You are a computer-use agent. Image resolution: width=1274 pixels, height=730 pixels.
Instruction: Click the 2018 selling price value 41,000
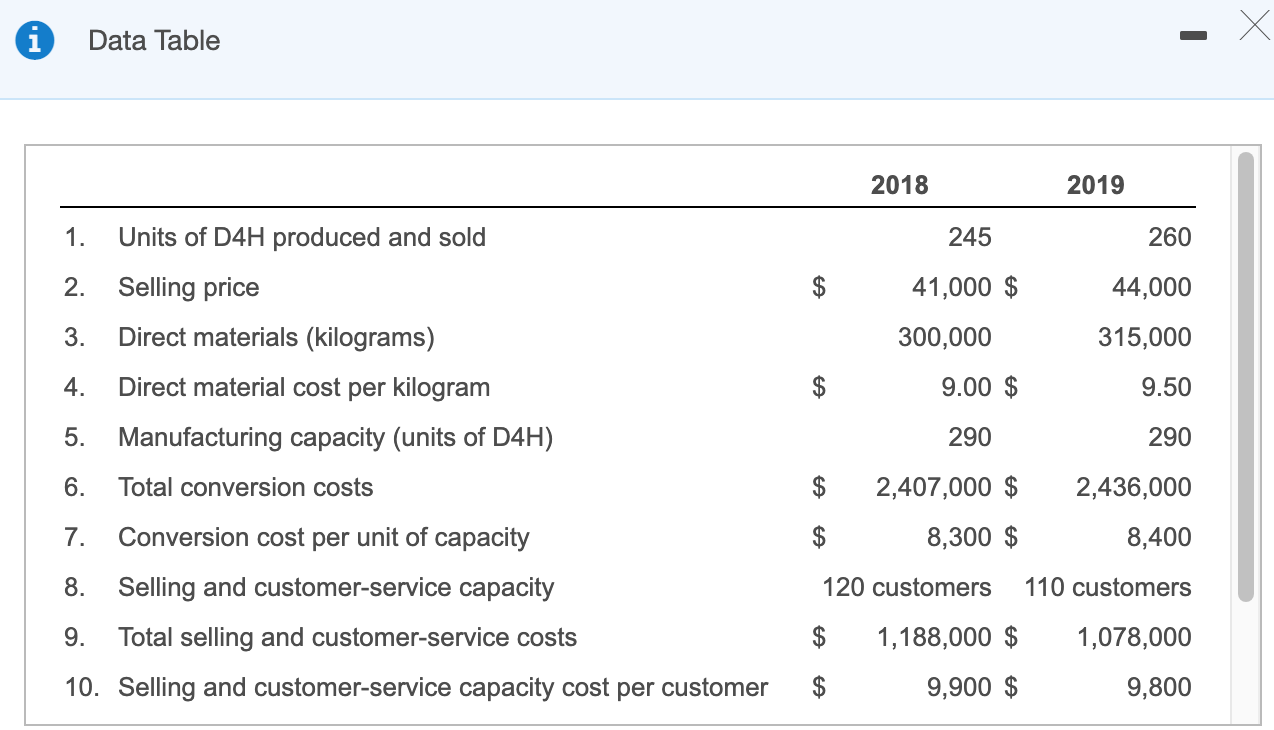952,287
